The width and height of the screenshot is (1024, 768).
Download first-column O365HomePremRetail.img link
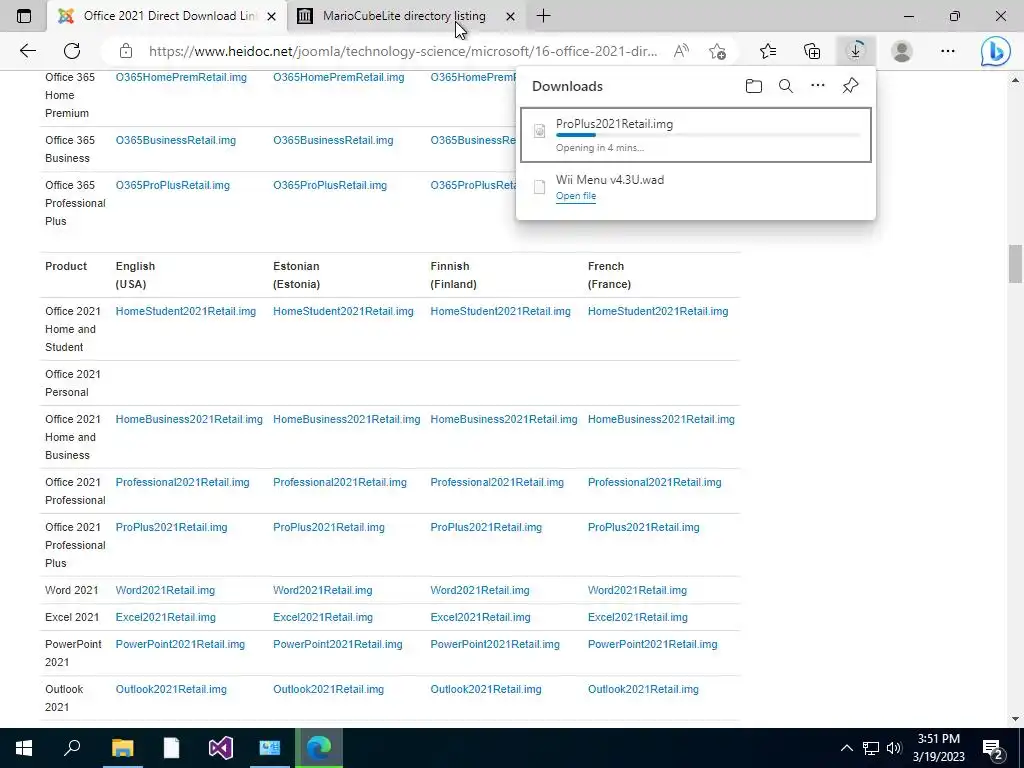pos(181,77)
